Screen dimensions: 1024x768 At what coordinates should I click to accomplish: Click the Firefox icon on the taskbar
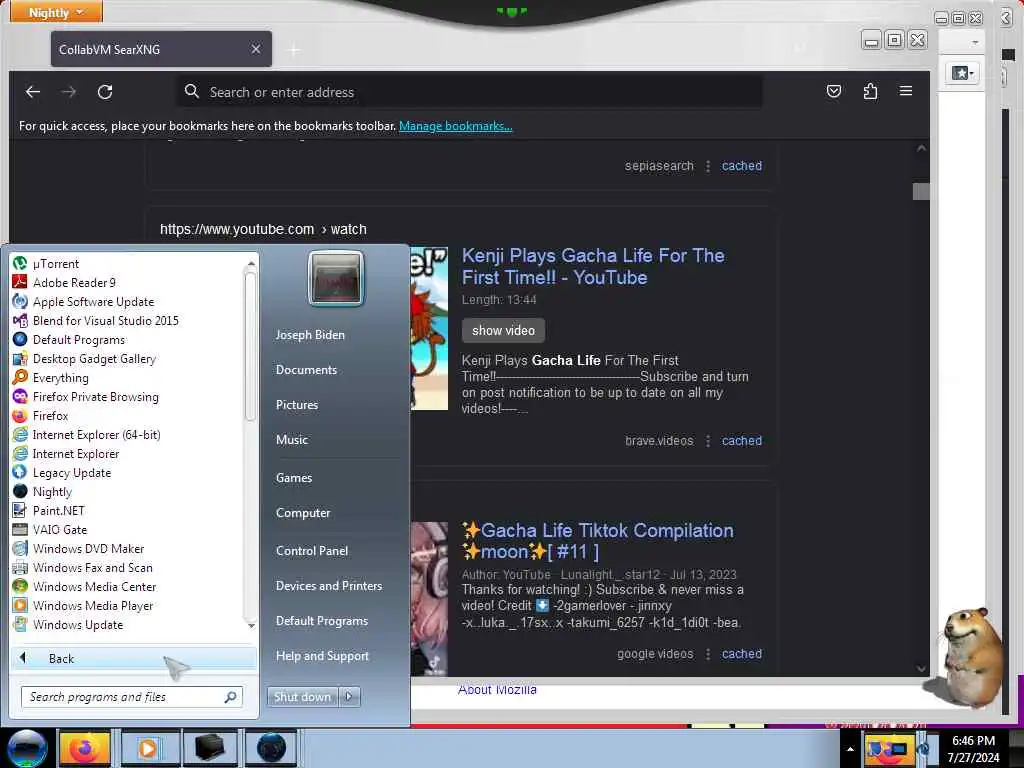(x=84, y=748)
